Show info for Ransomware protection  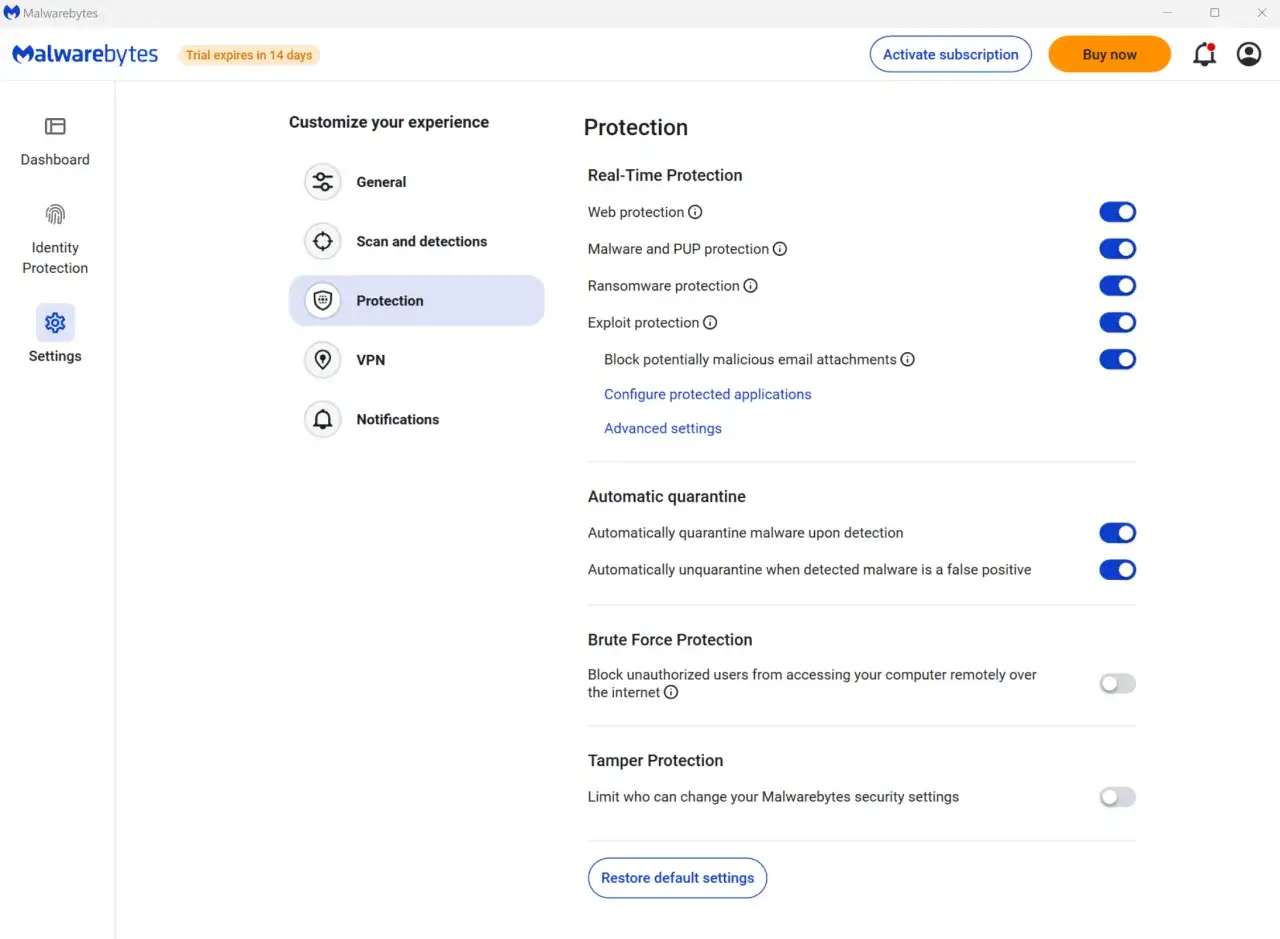click(x=751, y=286)
